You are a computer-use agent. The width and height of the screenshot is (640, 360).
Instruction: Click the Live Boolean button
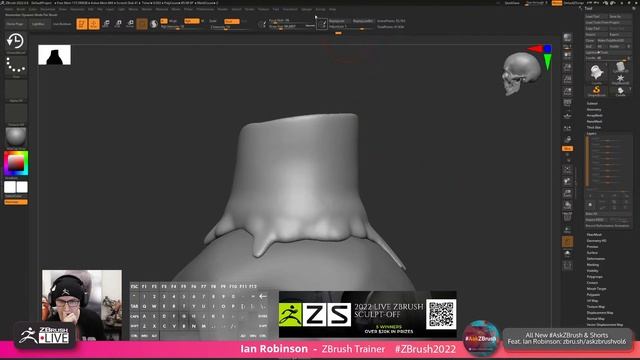click(62, 24)
